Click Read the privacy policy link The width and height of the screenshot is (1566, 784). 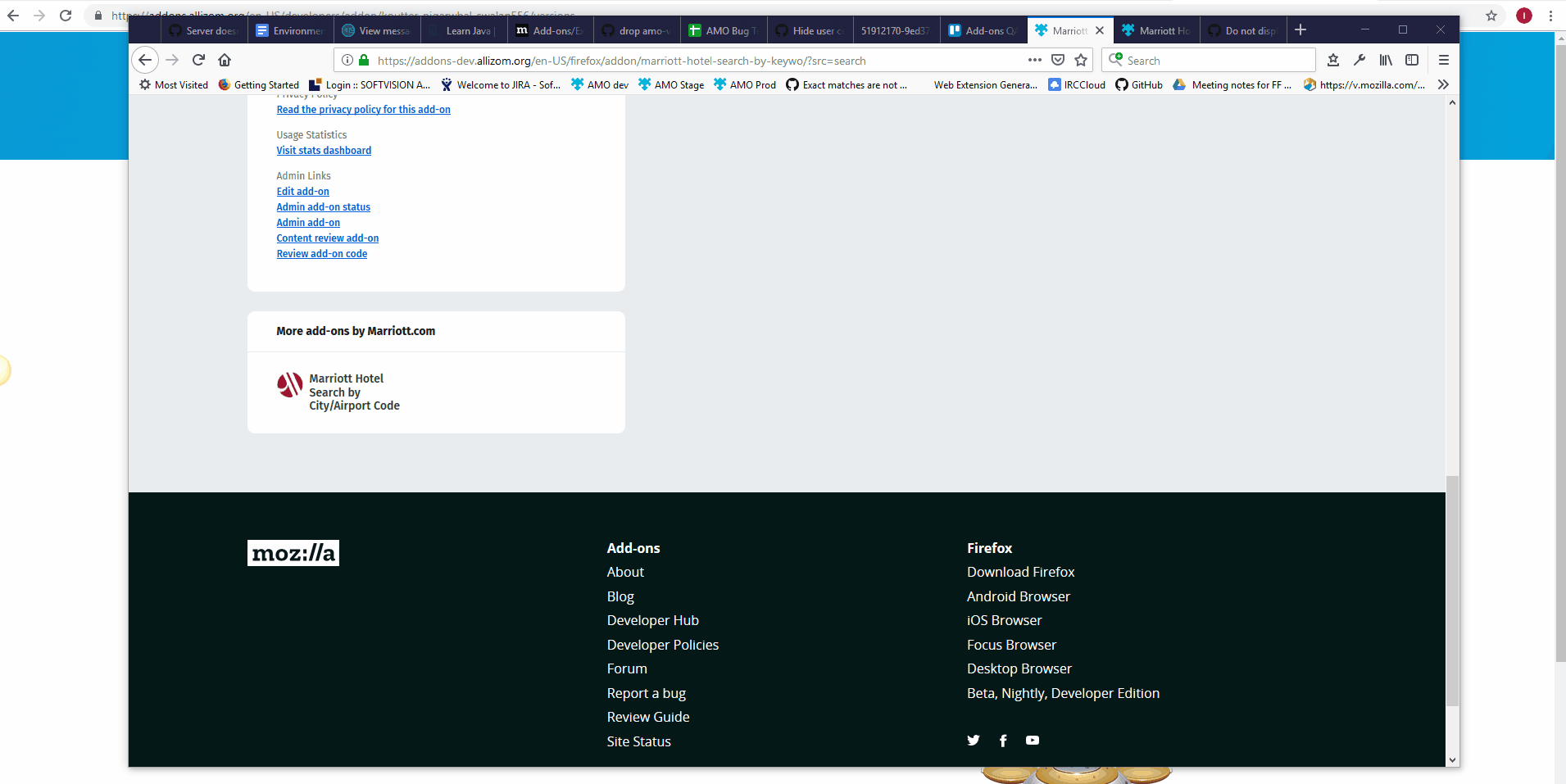coord(363,110)
